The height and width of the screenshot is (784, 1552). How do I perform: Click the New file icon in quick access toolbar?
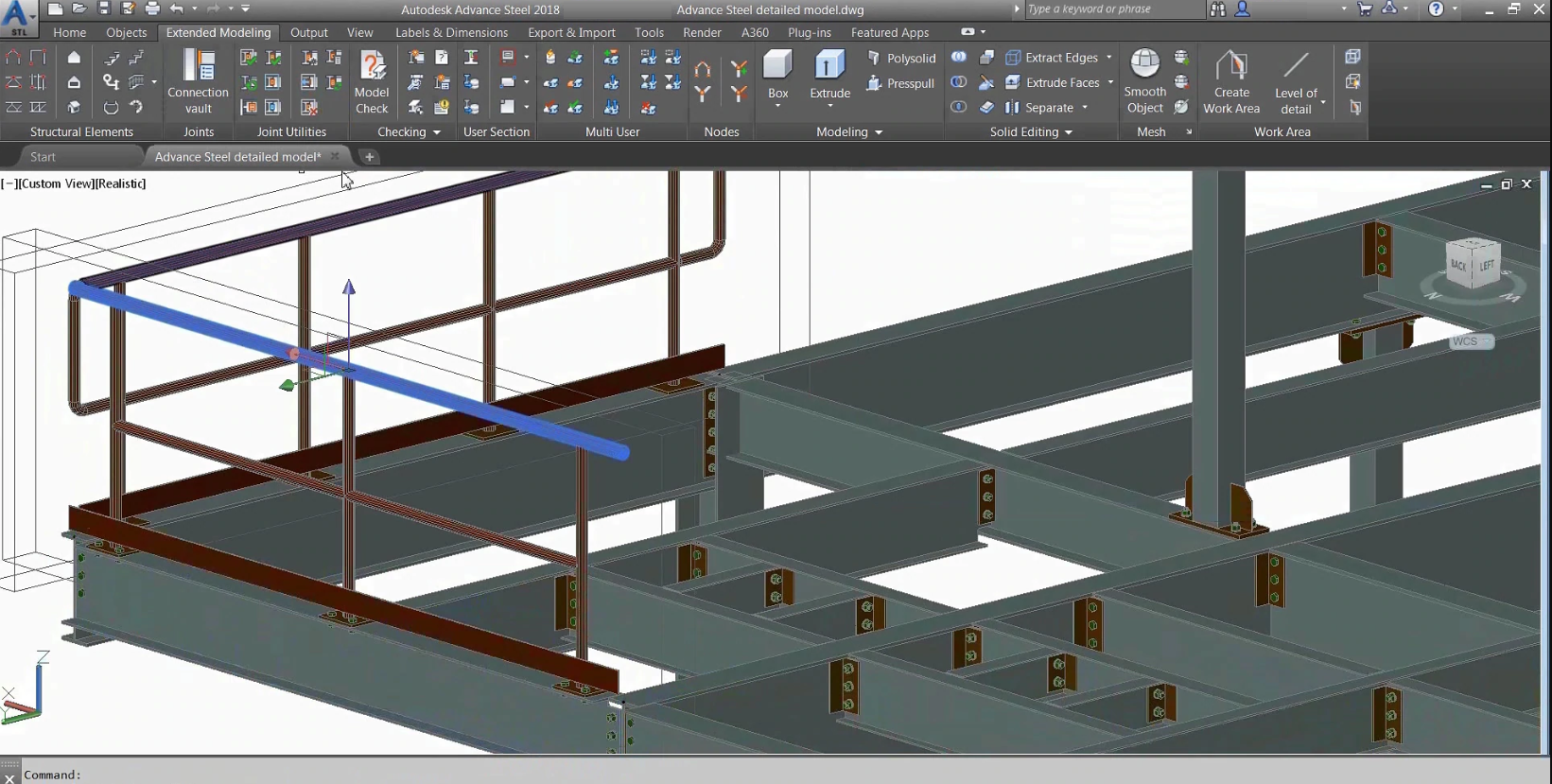pyautogui.click(x=56, y=9)
